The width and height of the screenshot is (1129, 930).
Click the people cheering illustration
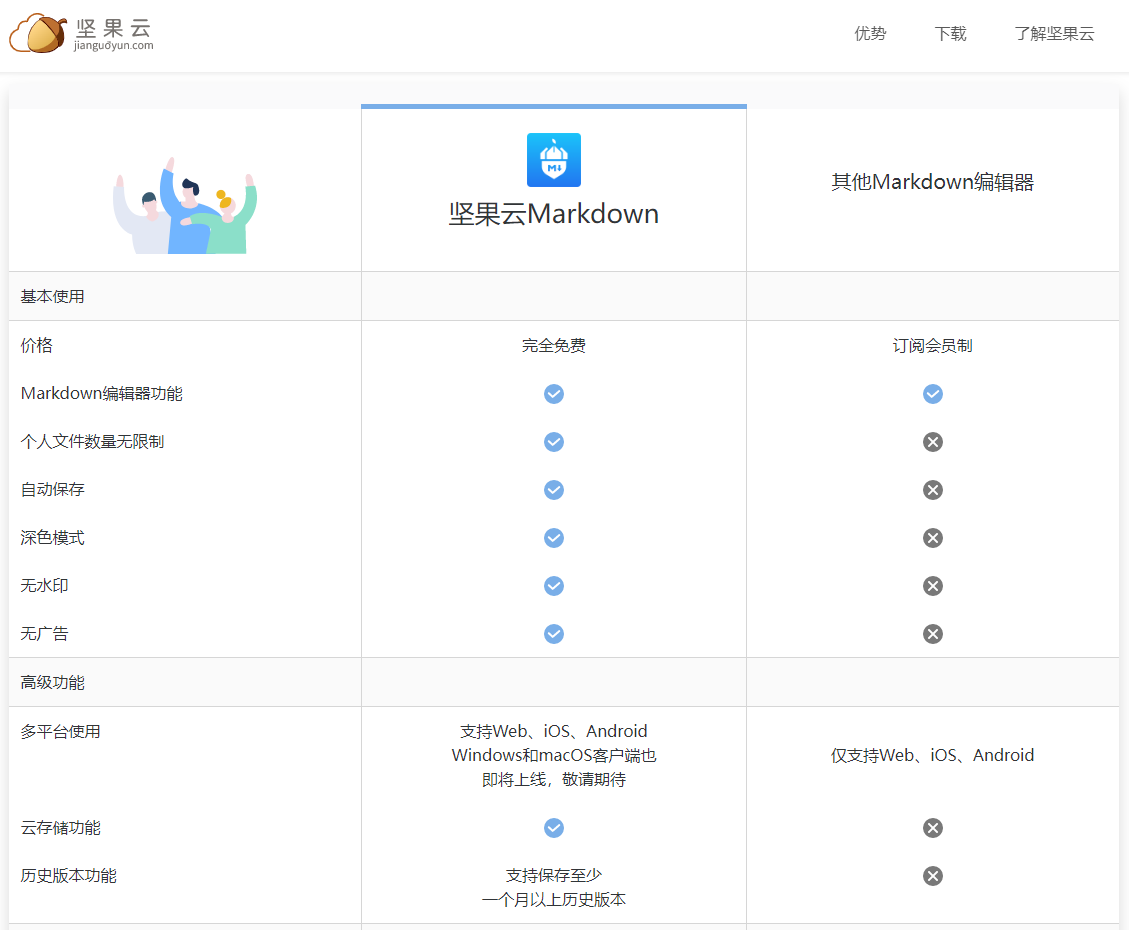click(x=185, y=206)
